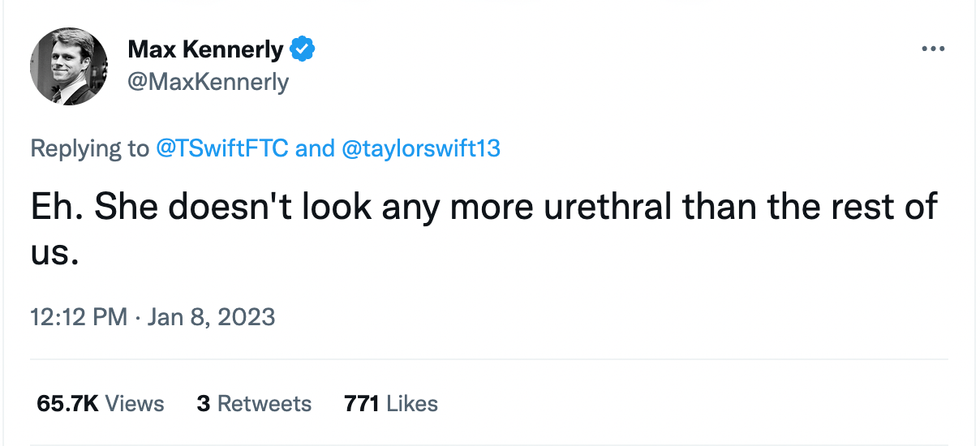Click "and" between the two mentions

pos(315,149)
